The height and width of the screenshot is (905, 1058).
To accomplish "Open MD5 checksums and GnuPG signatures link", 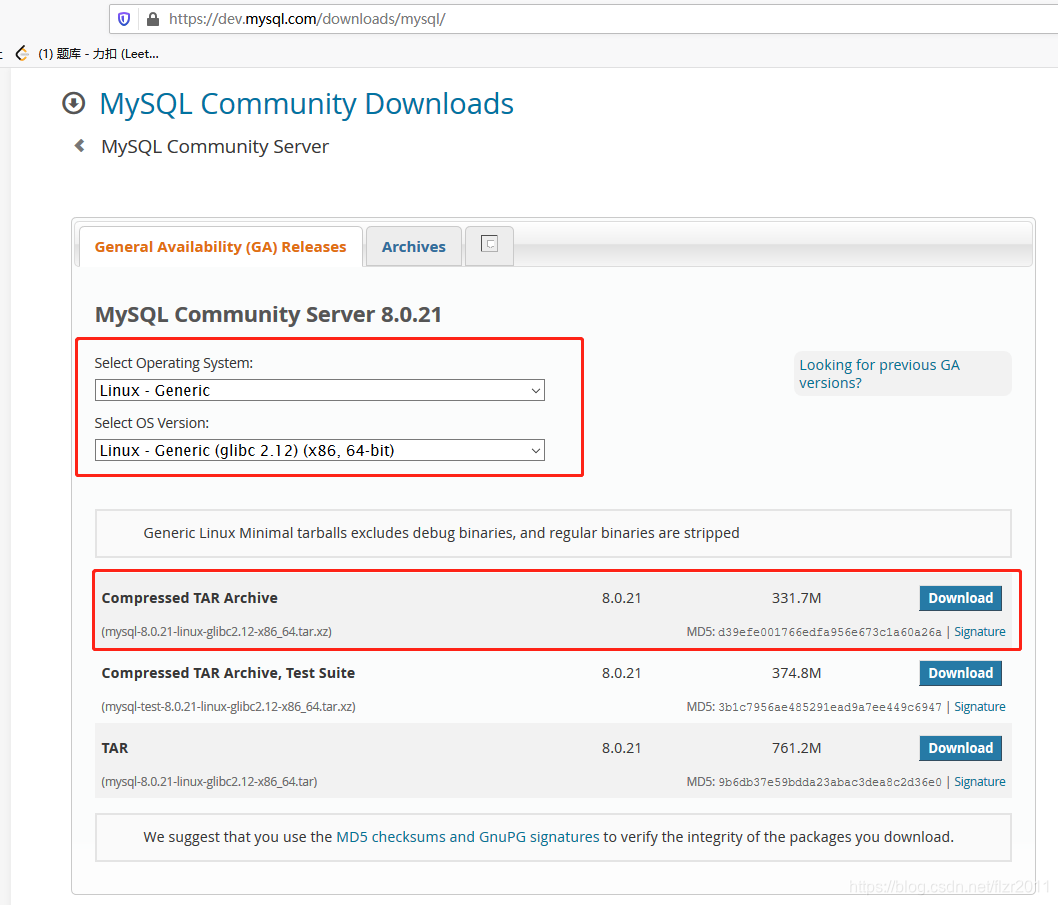I will point(468,837).
